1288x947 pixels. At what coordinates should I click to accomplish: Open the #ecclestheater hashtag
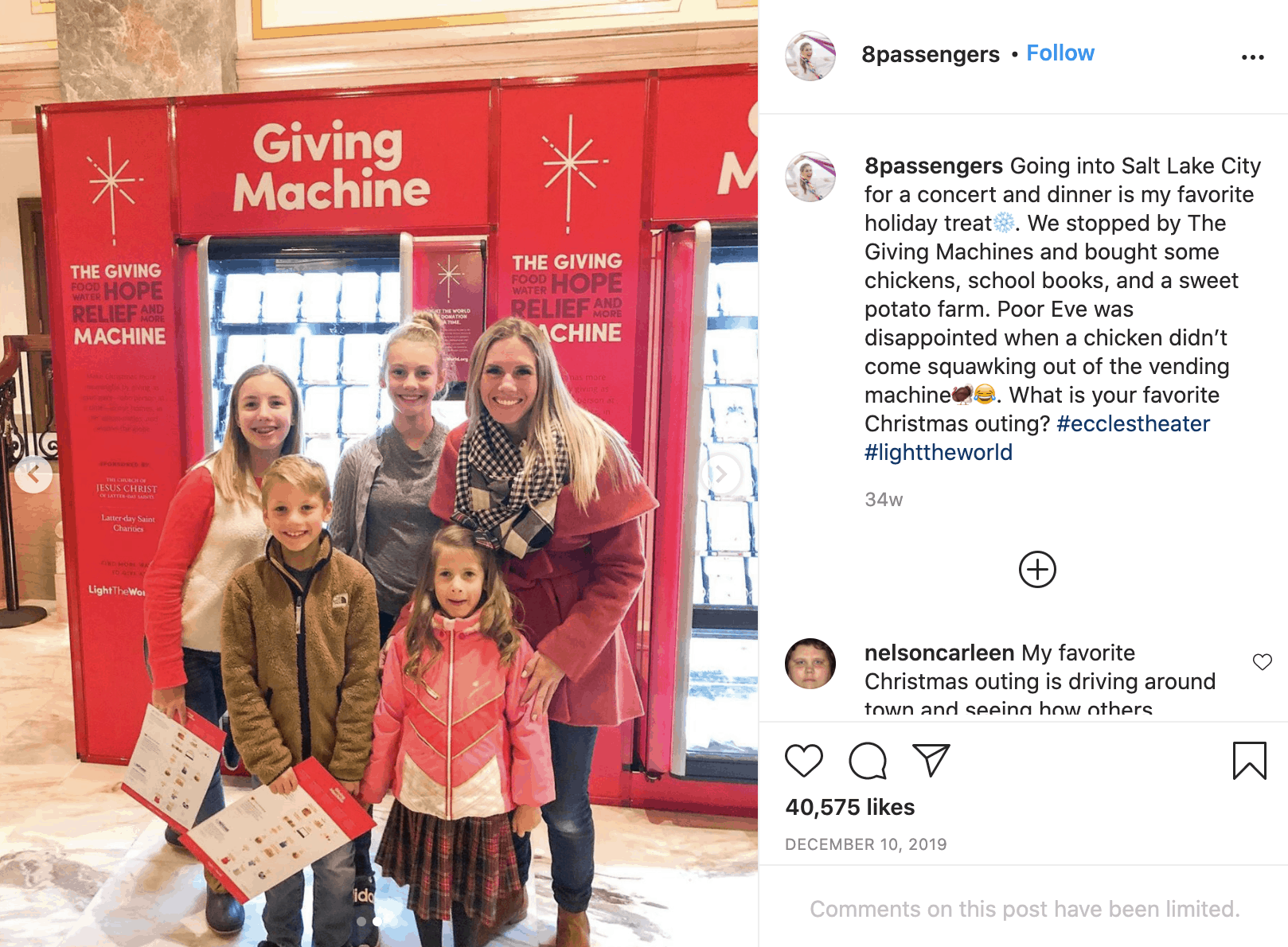click(x=1133, y=424)
